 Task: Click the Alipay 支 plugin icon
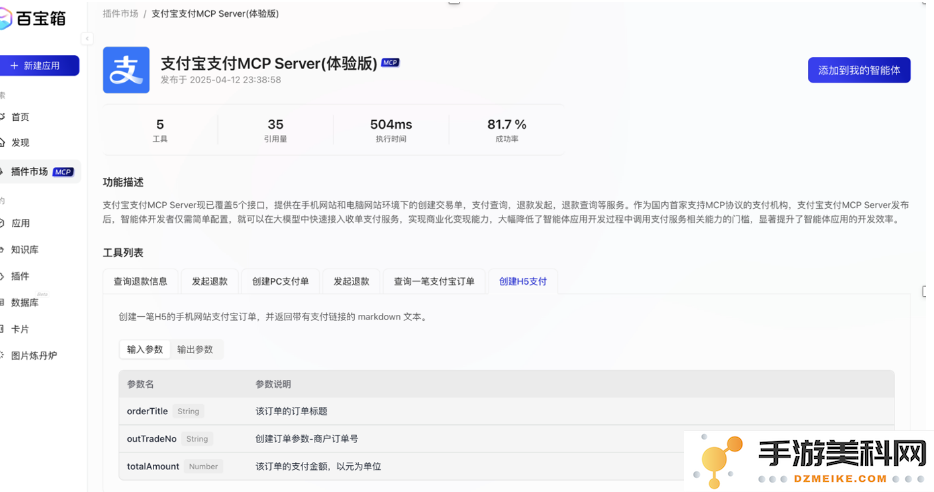(x=126, y=70)
